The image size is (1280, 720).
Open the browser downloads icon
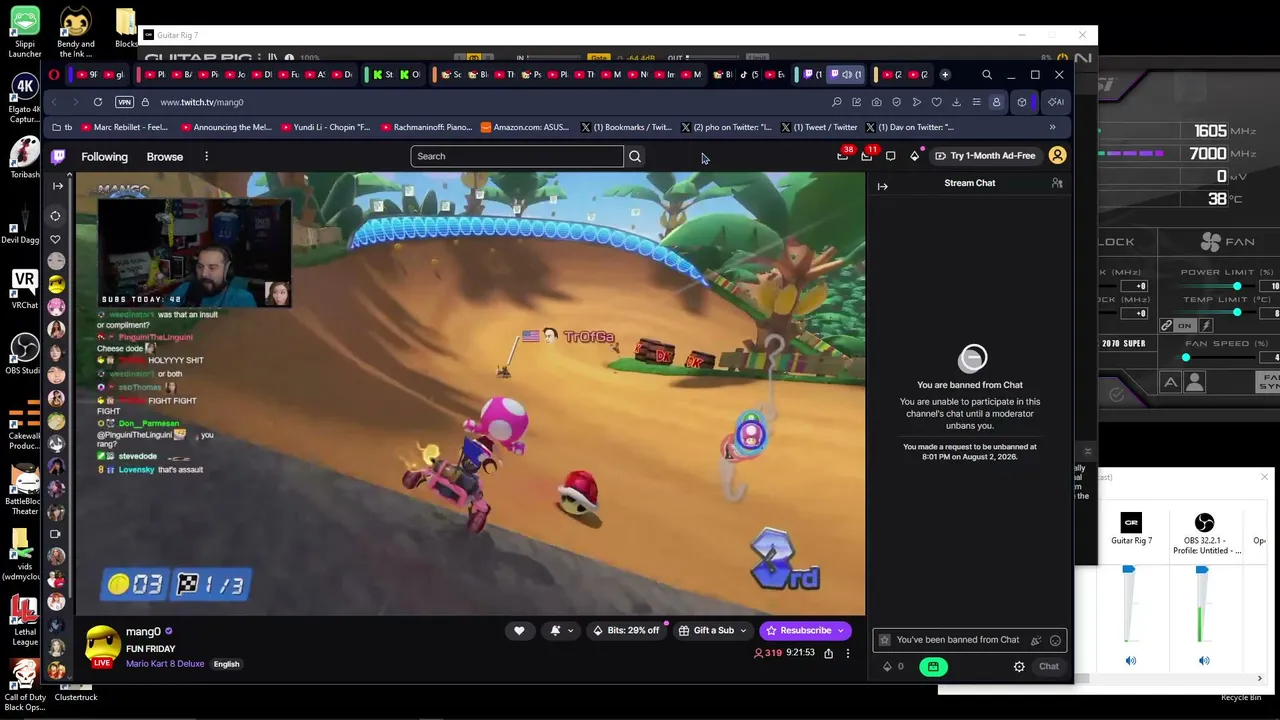point(956,102)
